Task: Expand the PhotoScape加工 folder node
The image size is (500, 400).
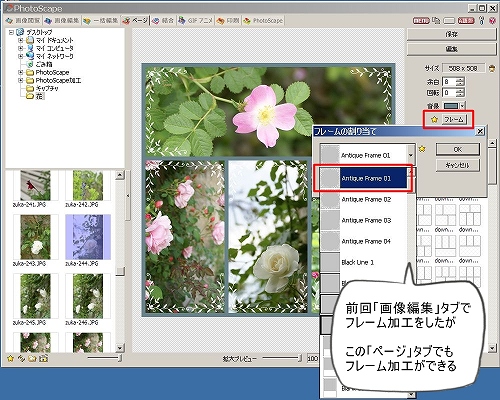Action: coord(20,80)
